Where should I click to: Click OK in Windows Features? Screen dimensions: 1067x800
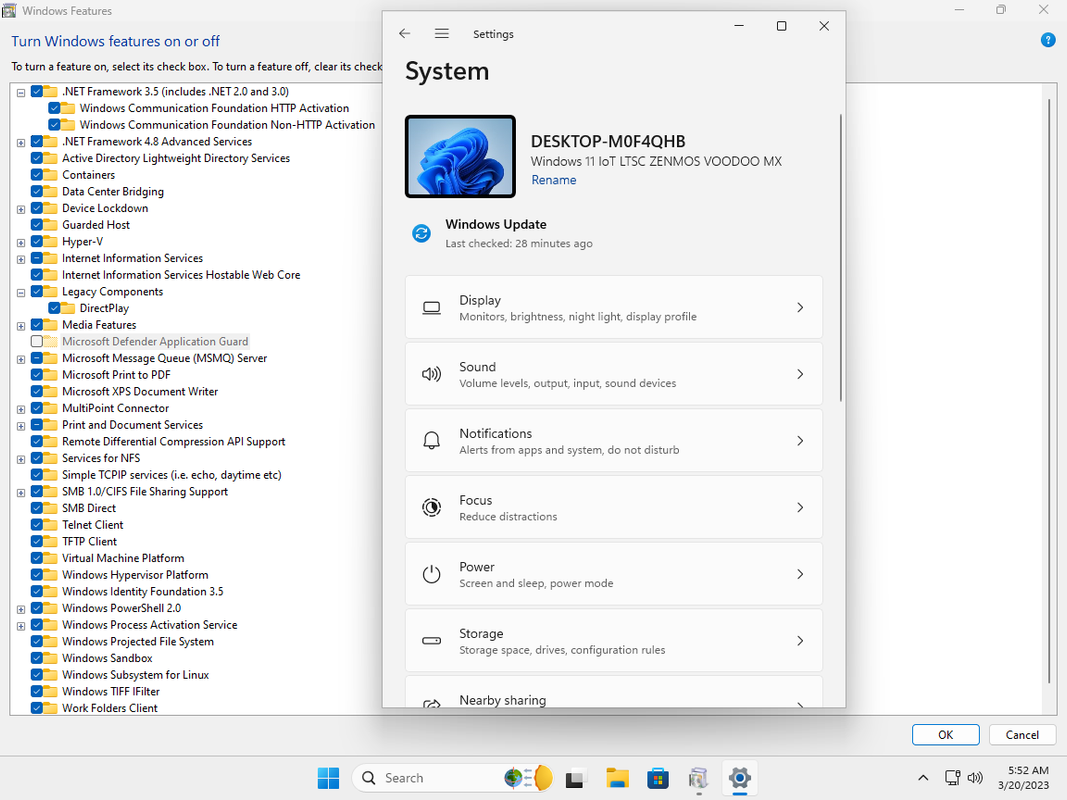[945, 735]
